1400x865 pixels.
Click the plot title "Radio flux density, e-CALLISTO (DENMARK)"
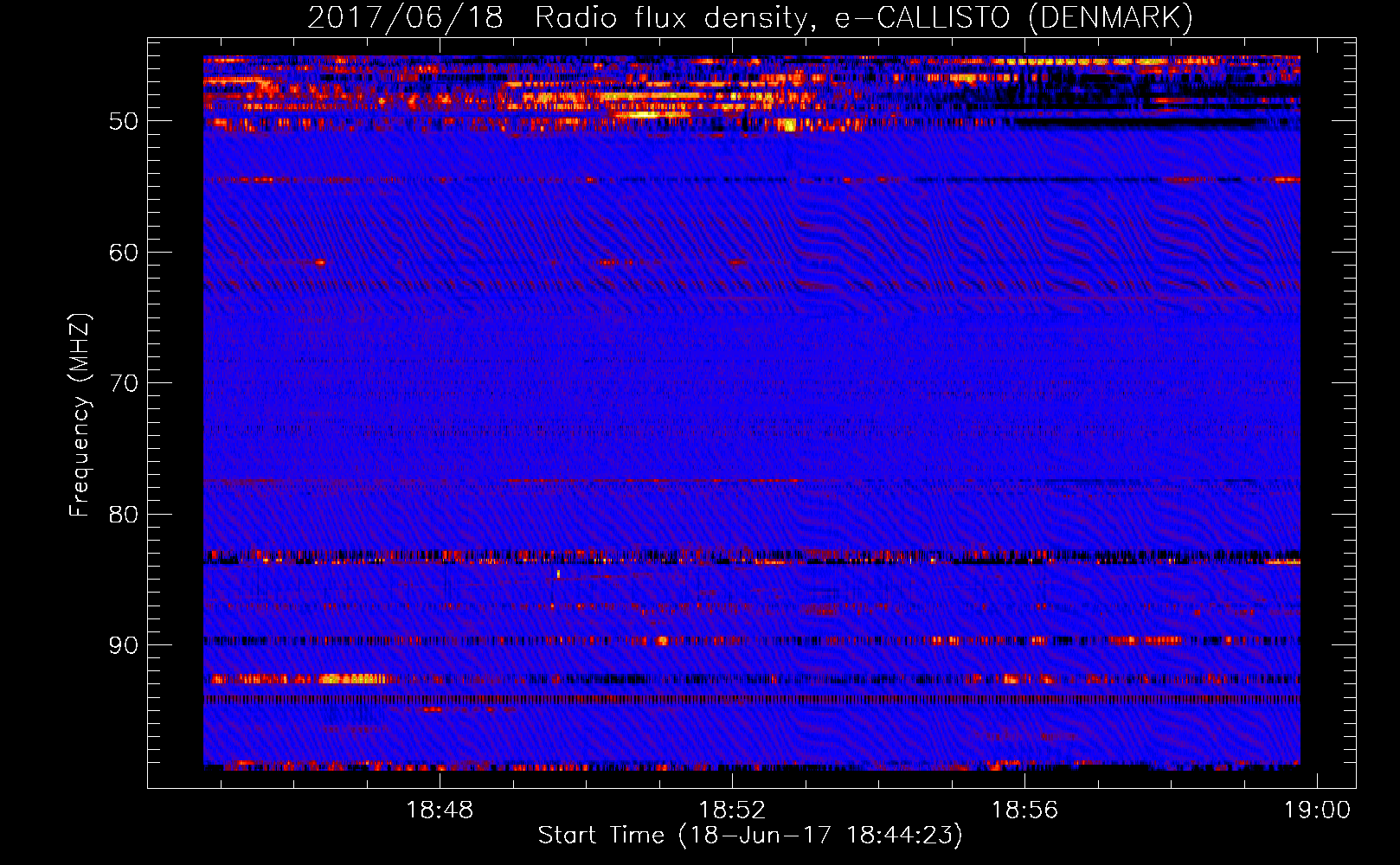pos(864,18)
